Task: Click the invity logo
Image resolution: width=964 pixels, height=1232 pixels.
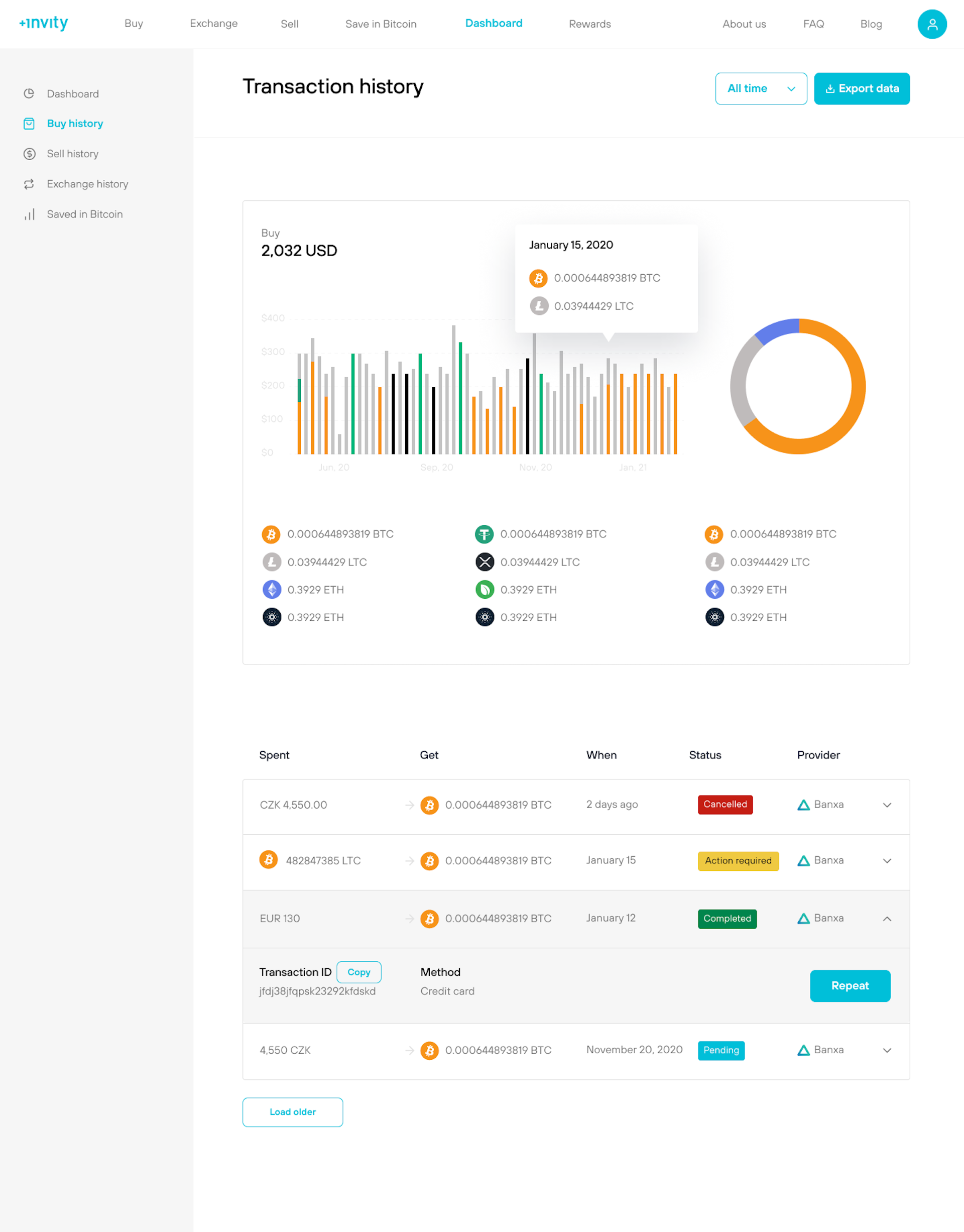Action: pos(44,23)
